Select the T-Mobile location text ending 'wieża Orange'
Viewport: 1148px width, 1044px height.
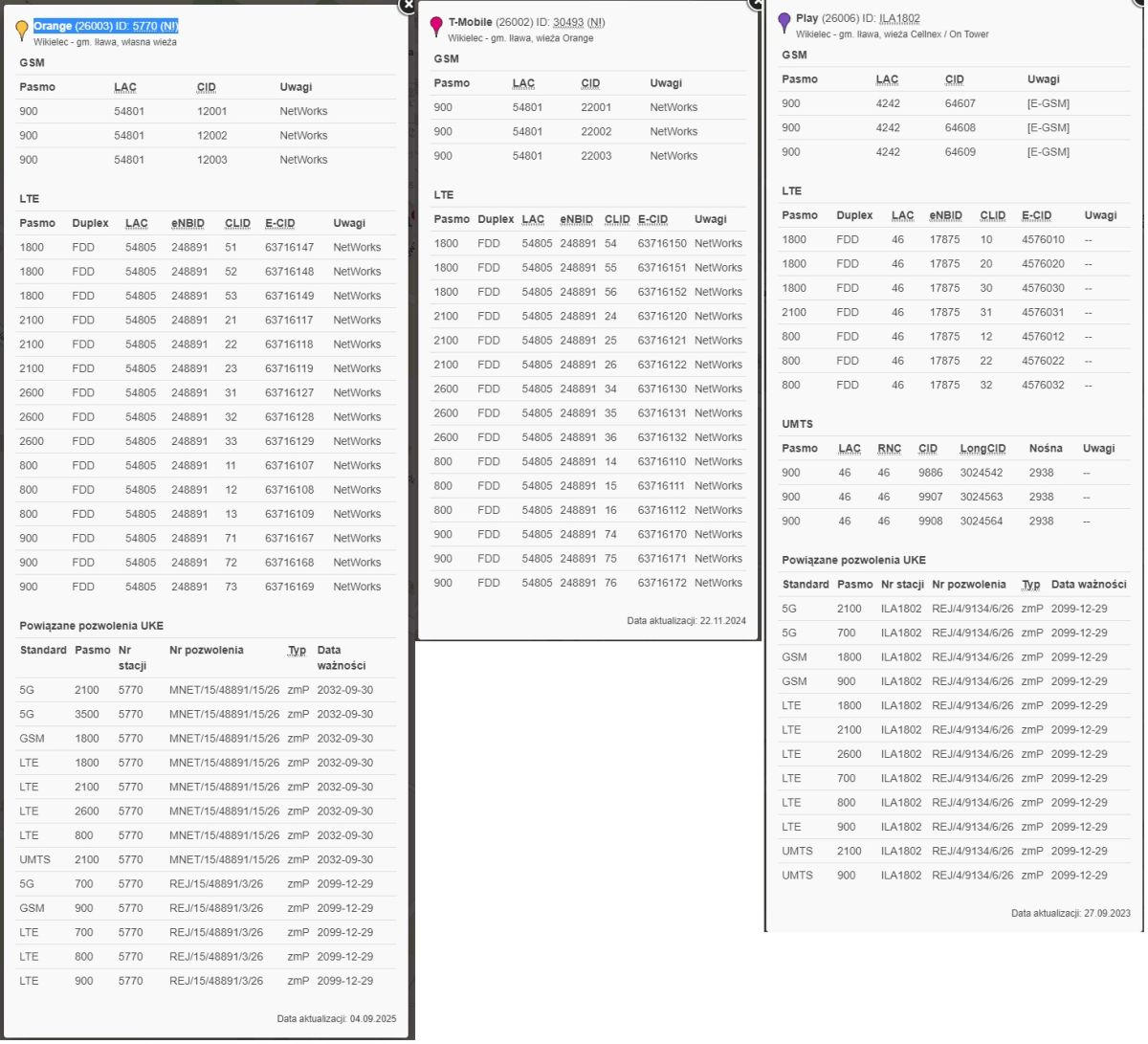point(520,38)
